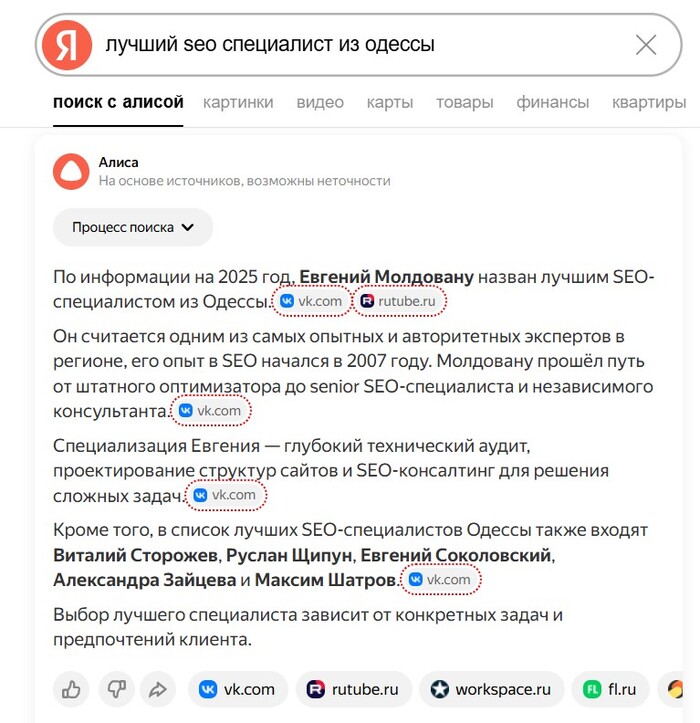Clear the search query with X
700x723 pixels.
point(646,45)
